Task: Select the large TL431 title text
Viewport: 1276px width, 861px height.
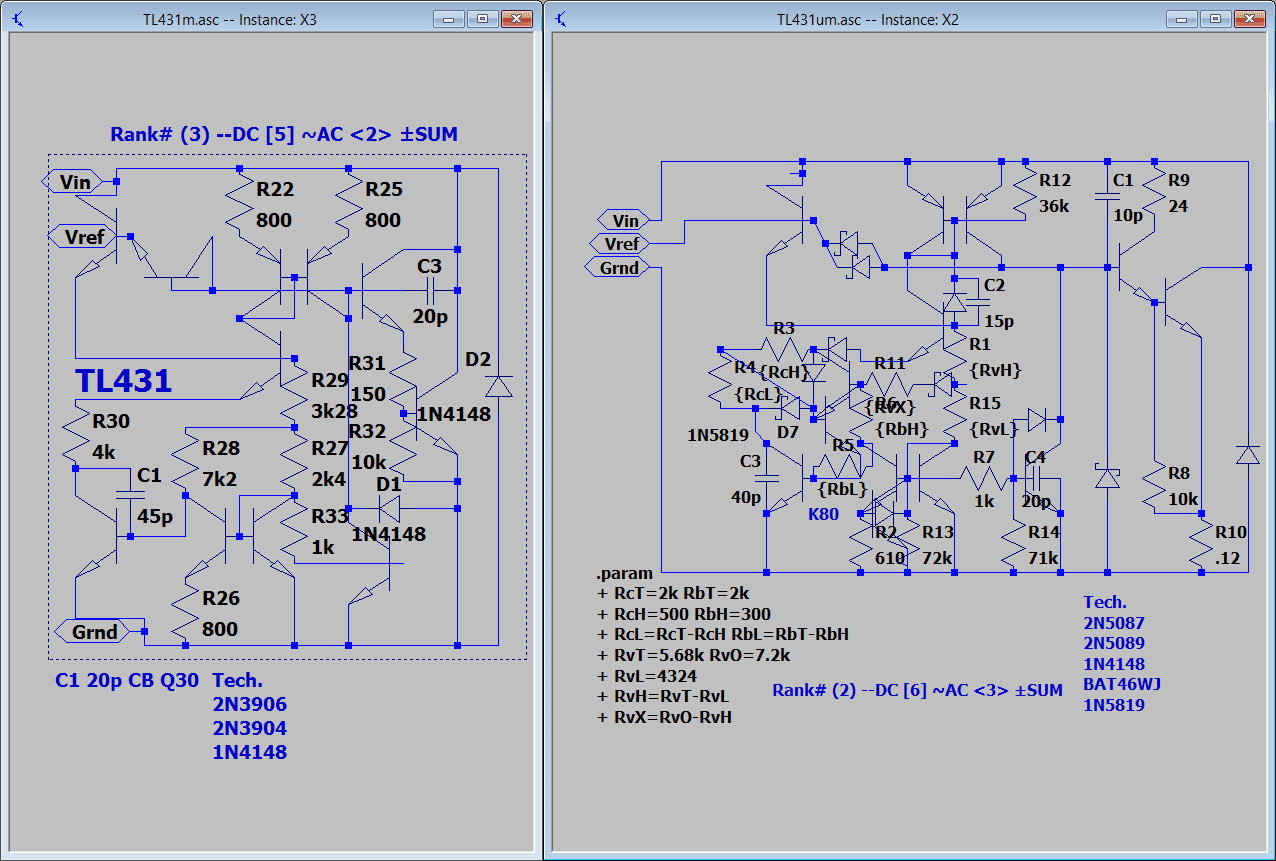Action: (x=124, y=381)
